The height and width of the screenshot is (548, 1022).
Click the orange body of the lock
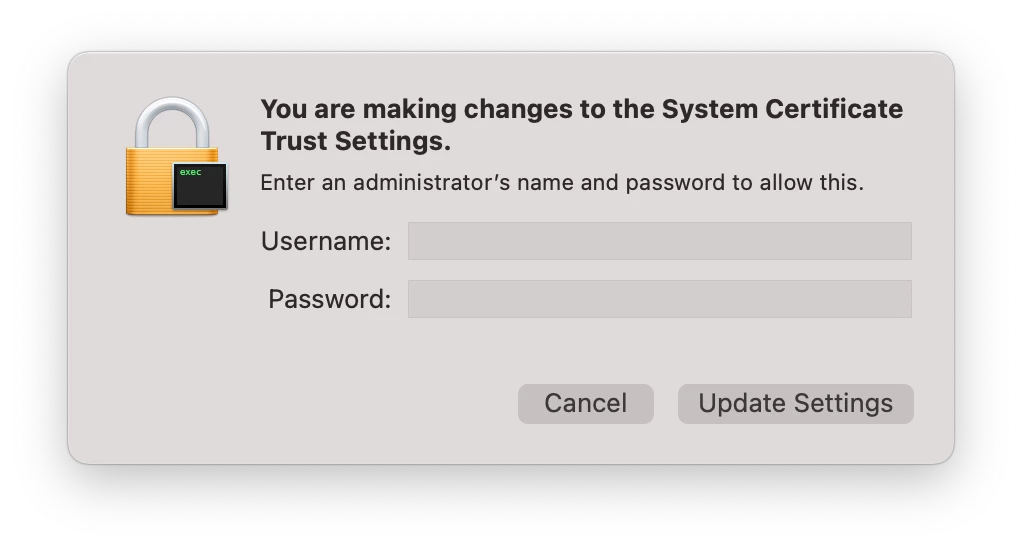pyautogui.click(x=148, y=182)
